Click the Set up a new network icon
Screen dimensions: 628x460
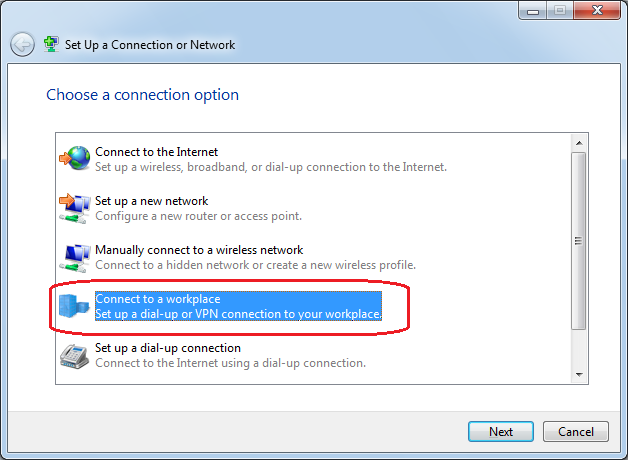(75, 208)
